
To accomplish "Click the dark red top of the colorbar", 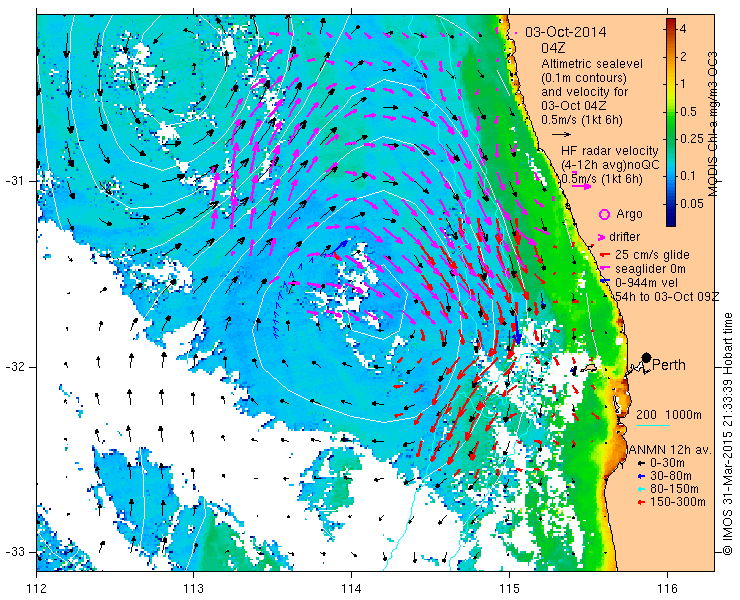I will pos(671,23).
